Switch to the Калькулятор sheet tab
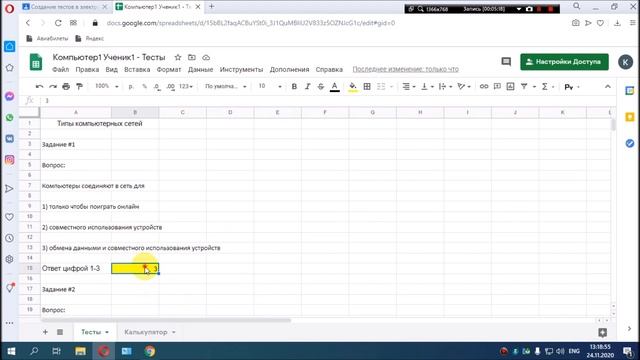The image size is (640, 360). (x=146, y=332)
